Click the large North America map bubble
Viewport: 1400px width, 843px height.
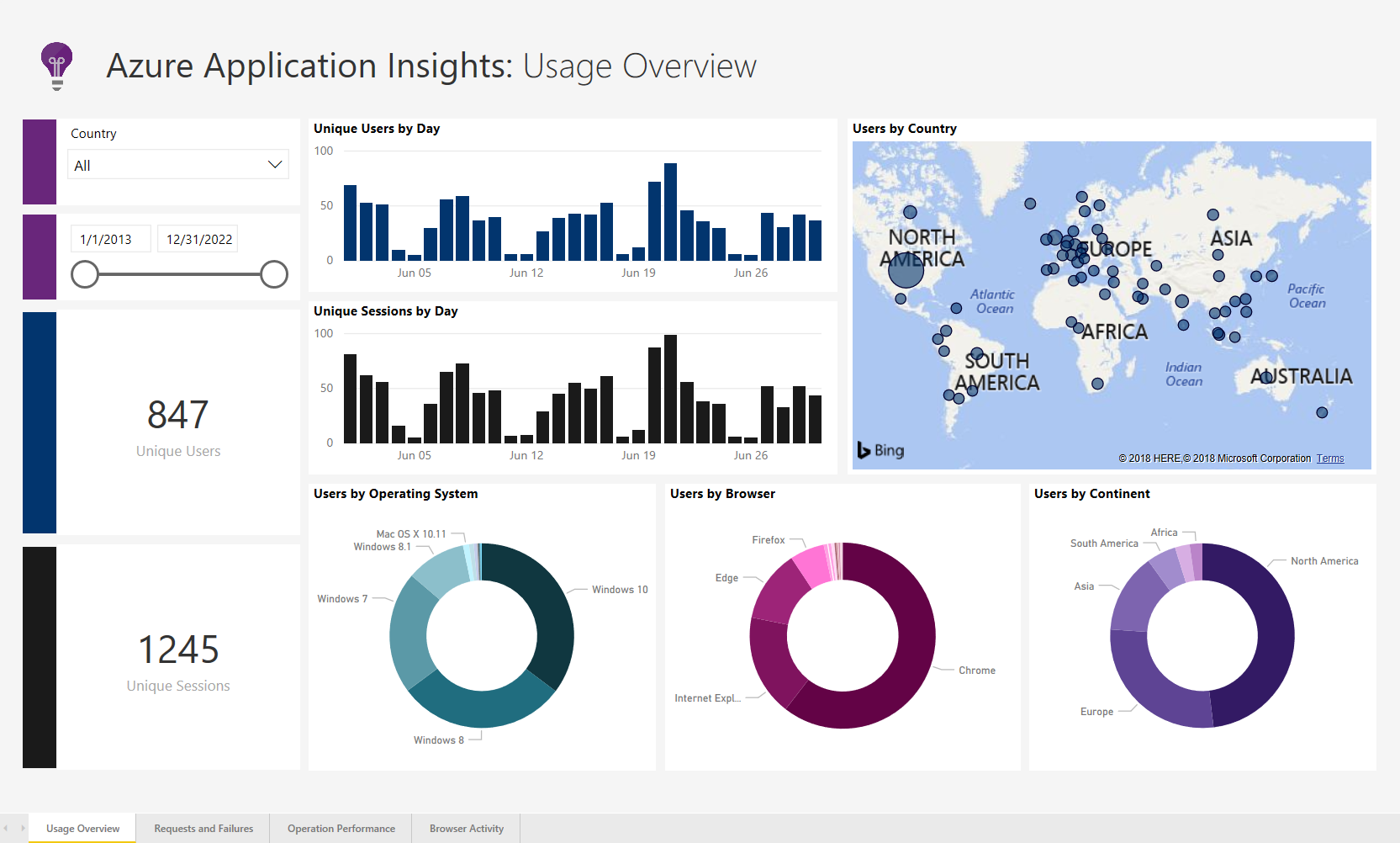[x=906, y=269]
